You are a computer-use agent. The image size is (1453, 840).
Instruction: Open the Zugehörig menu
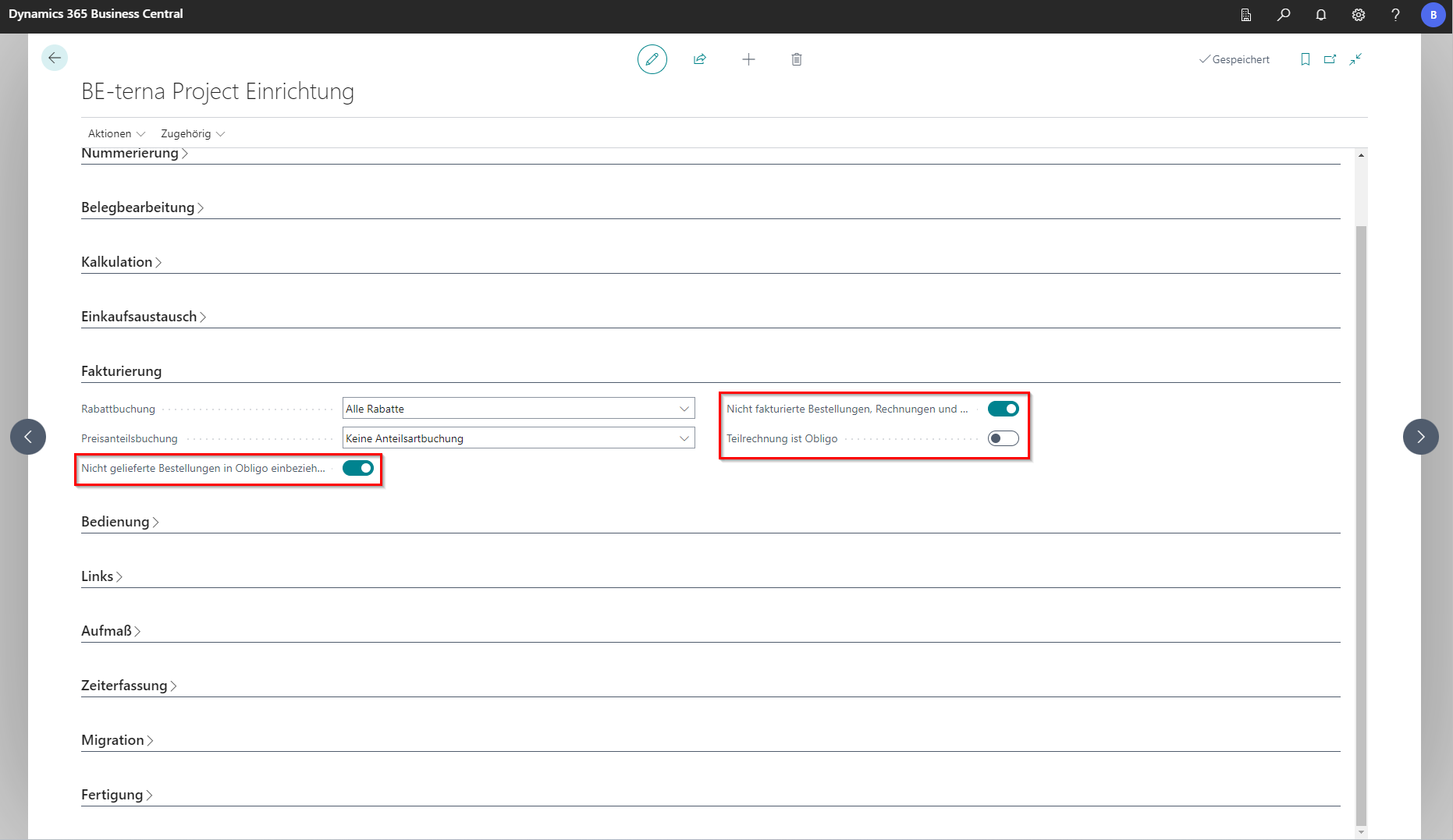pos(193,133)
